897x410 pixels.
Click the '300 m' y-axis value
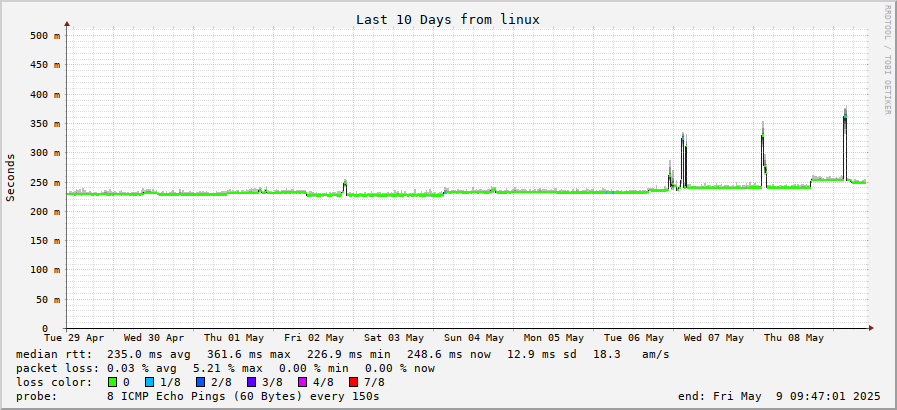click(45, 153)
